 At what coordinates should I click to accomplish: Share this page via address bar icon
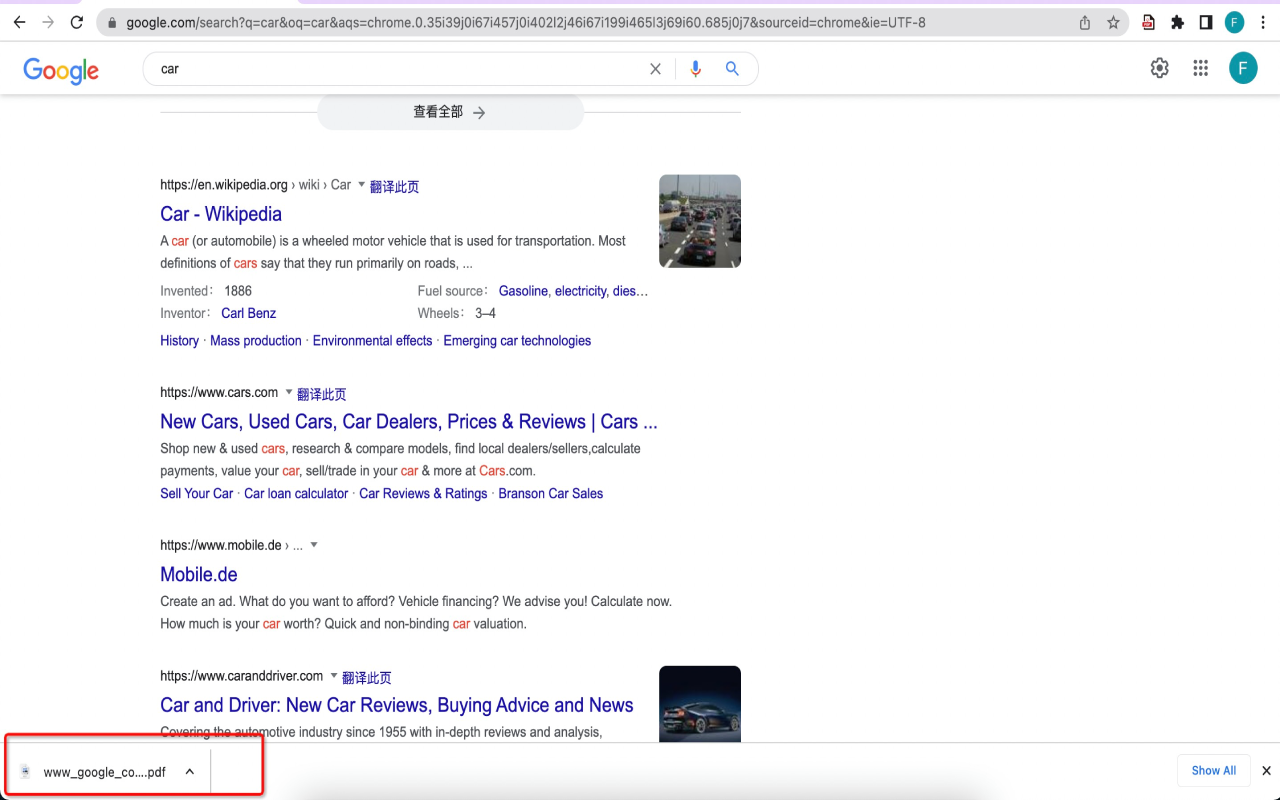pyautogui.click(x=1085, y=22)
